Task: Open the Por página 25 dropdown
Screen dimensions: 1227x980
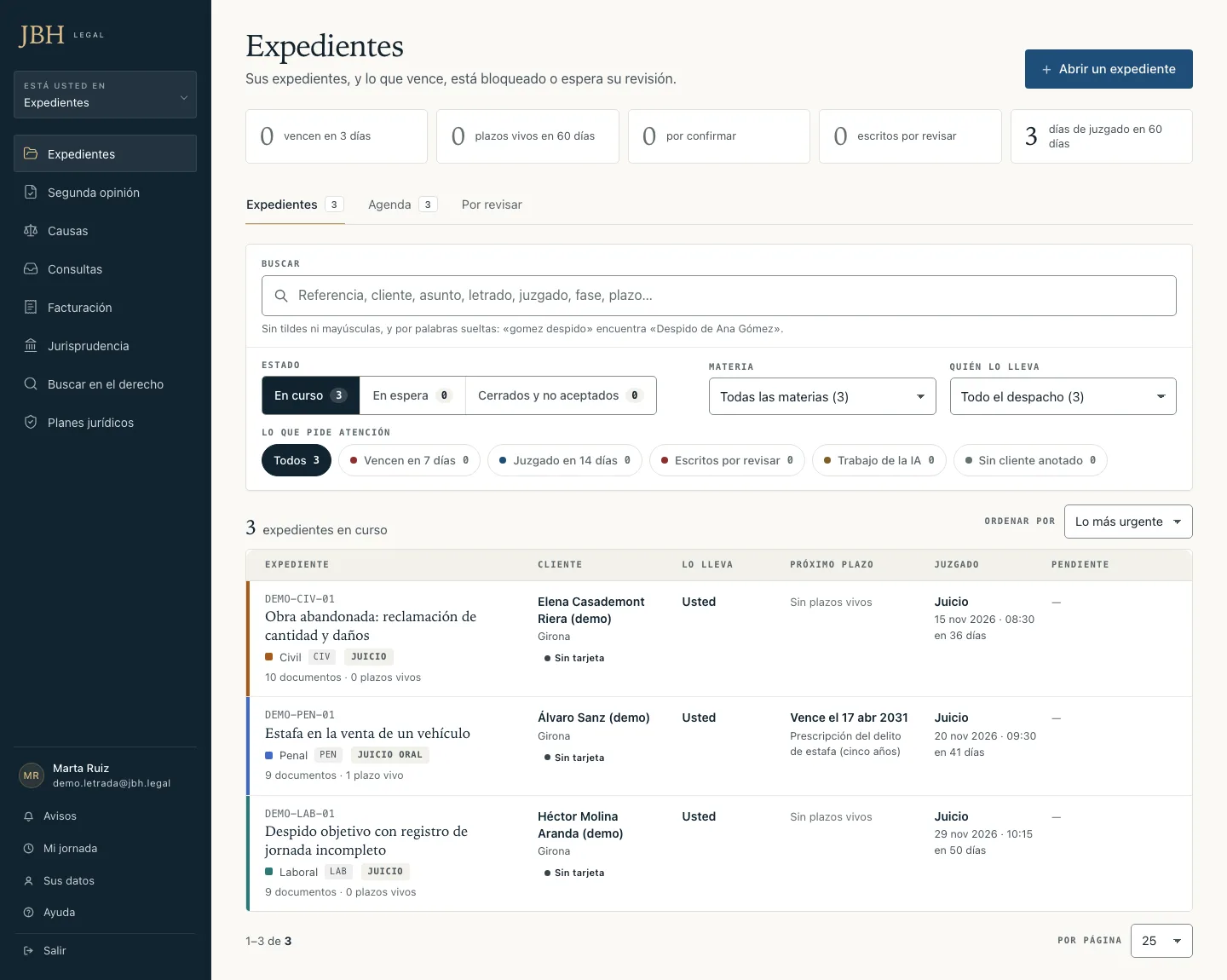Action: (1161, 941)
